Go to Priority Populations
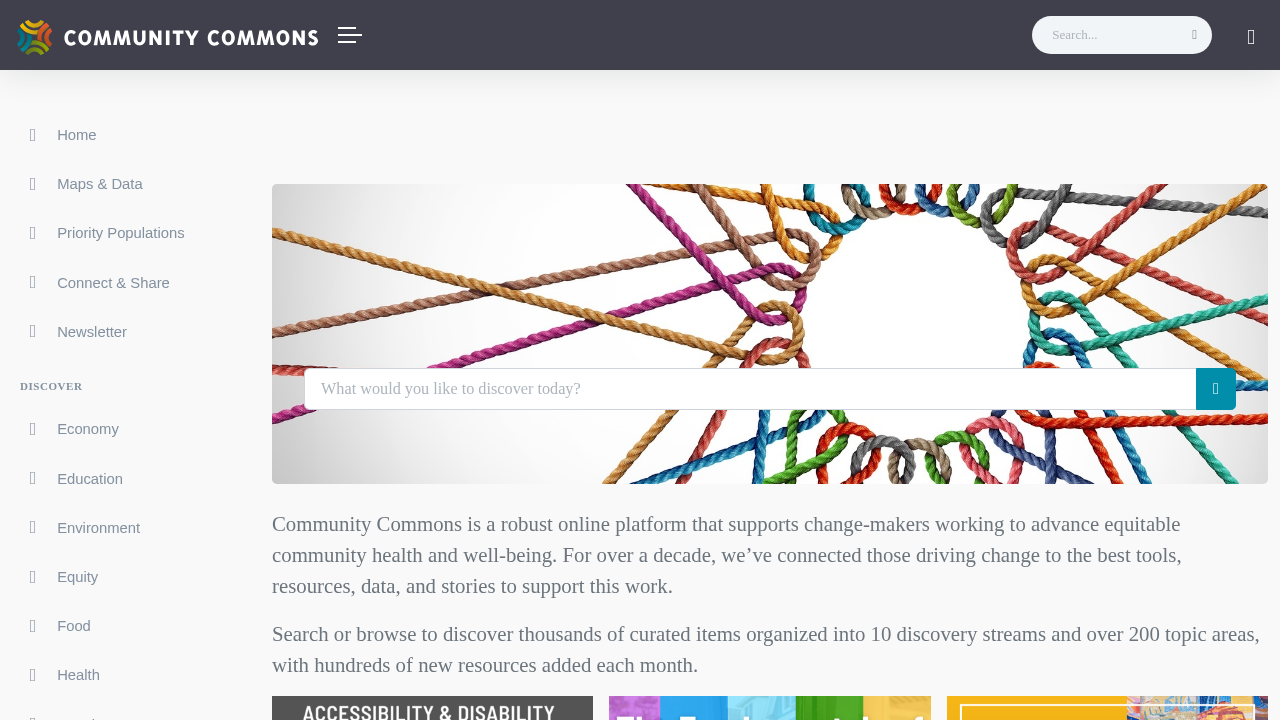The width and height of the screenshot is (1280, 720). tap(121, 233)
